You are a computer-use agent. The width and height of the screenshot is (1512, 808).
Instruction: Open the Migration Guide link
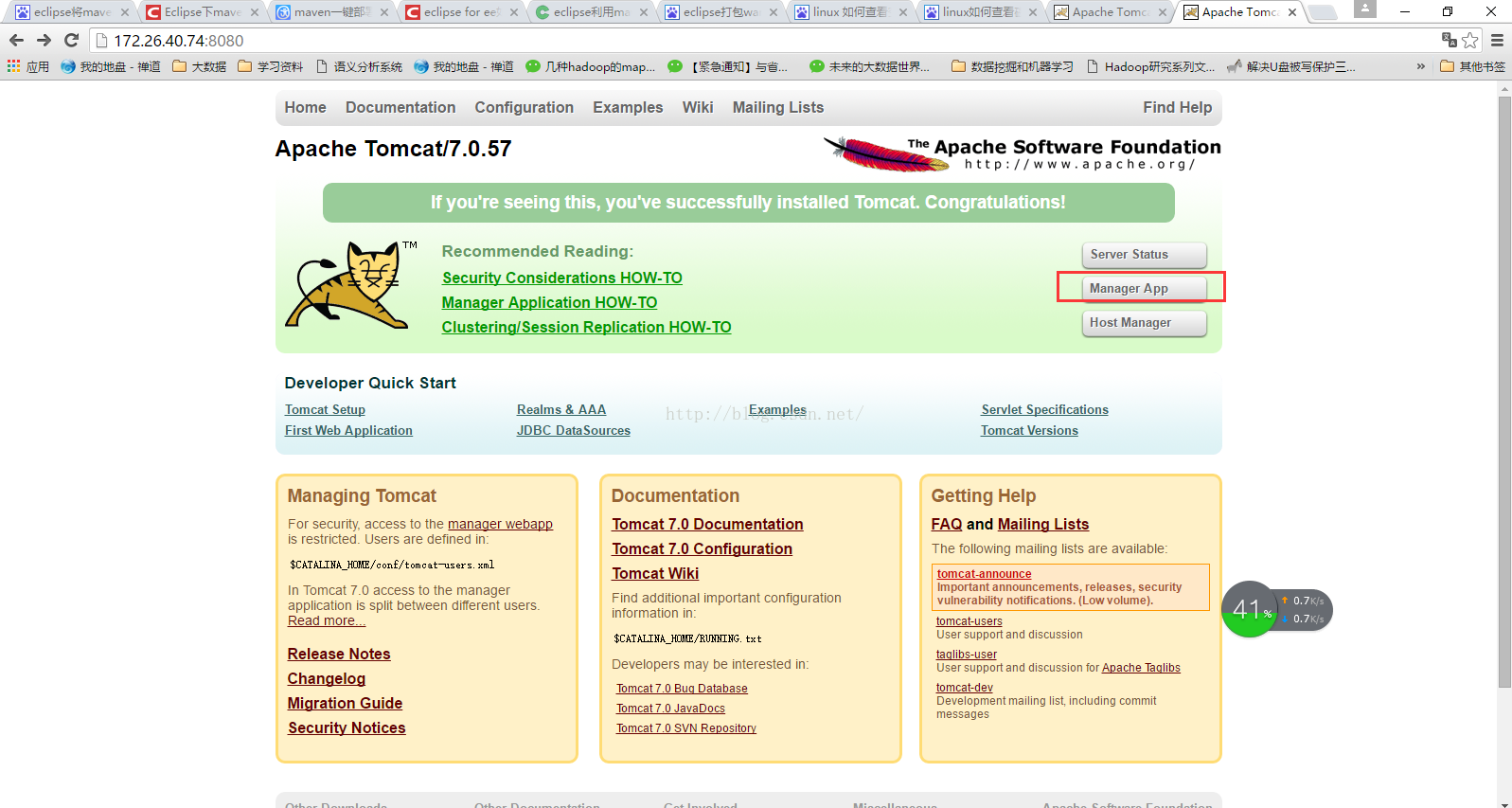[345, 703]
